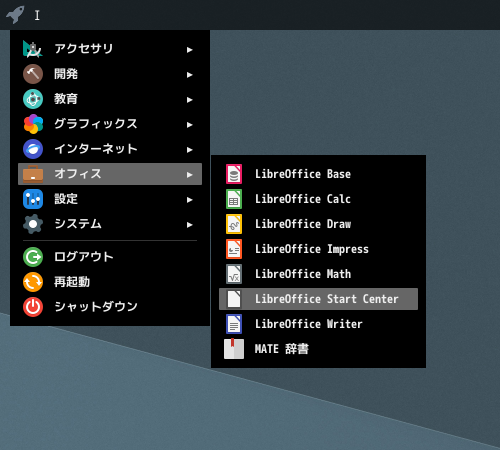
Task: Click the 開発 hammer icon
Action: point(33,74)
